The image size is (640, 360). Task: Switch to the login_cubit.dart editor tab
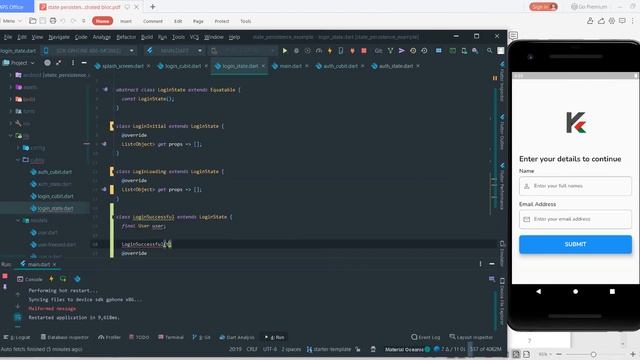pos(183,66)
